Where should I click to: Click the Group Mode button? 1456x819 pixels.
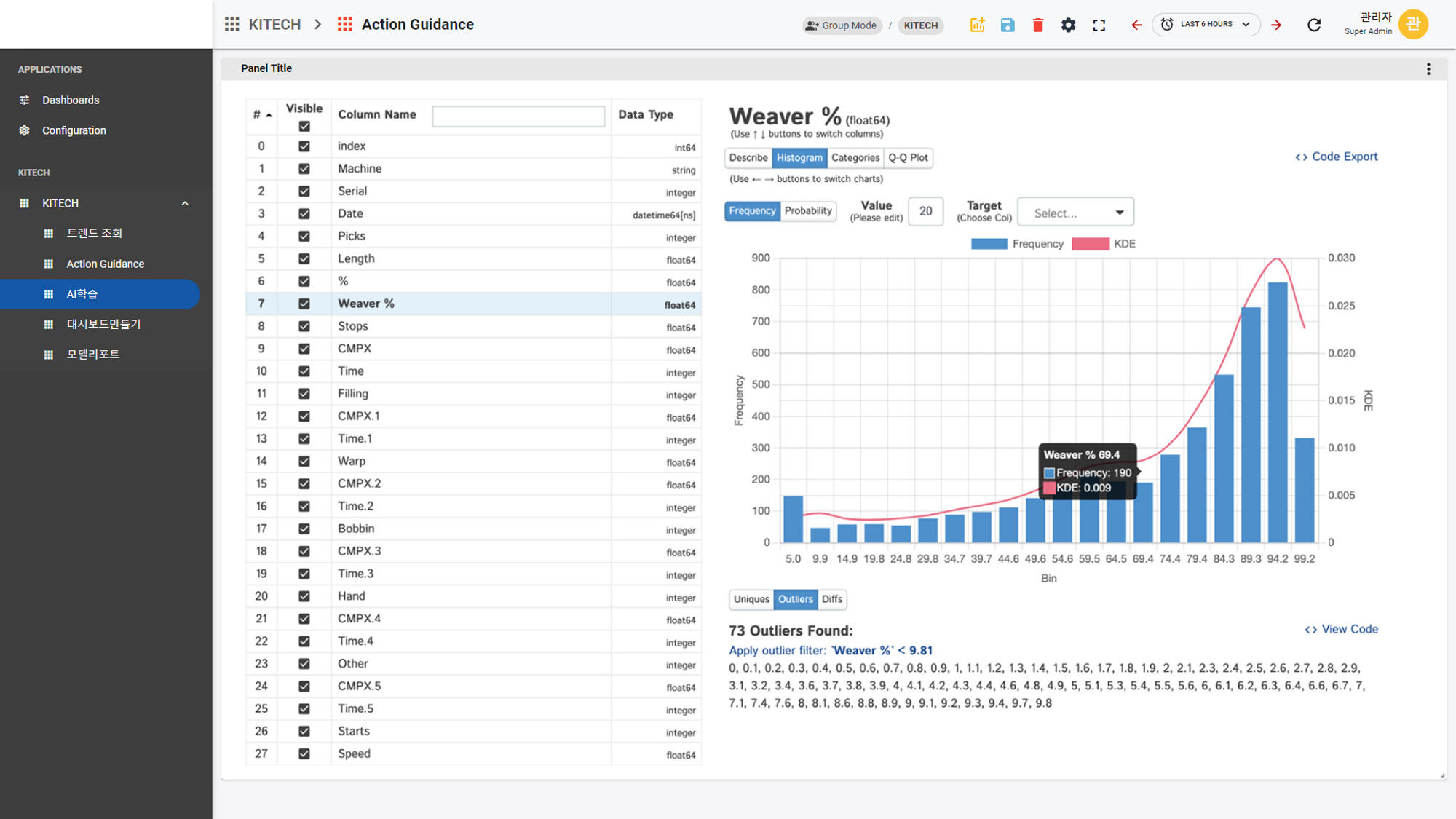(x=842, y=25)
